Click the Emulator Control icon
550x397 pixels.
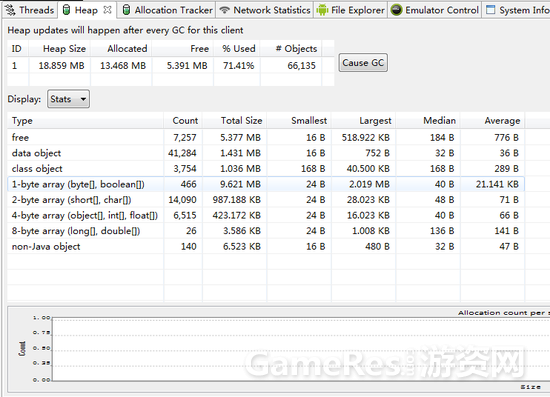point(396,10)
